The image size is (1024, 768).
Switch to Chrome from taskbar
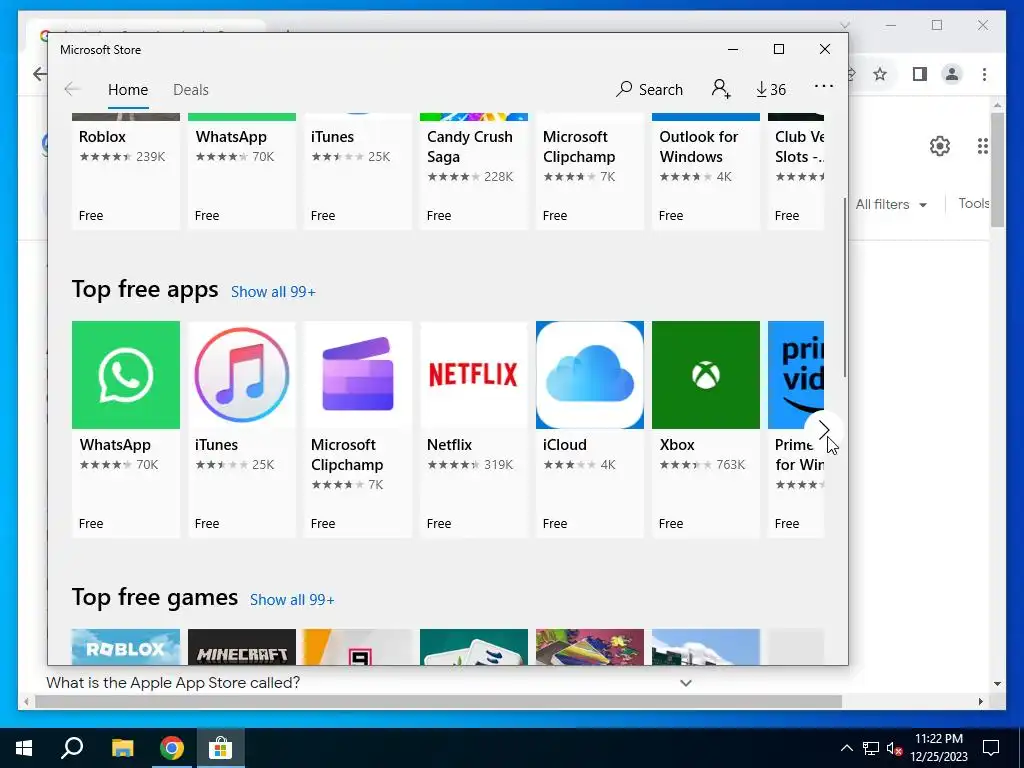click(x=171, y=748)
